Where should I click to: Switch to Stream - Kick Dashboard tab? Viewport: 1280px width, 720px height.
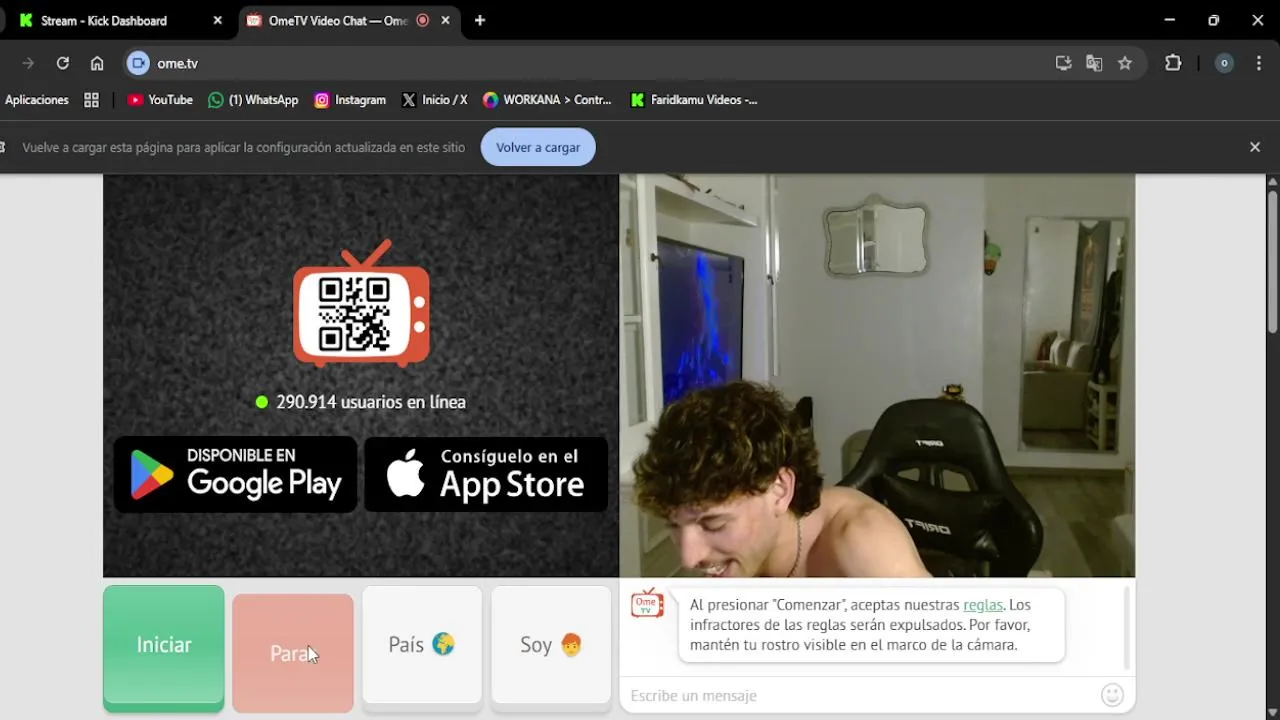[118, 20]
